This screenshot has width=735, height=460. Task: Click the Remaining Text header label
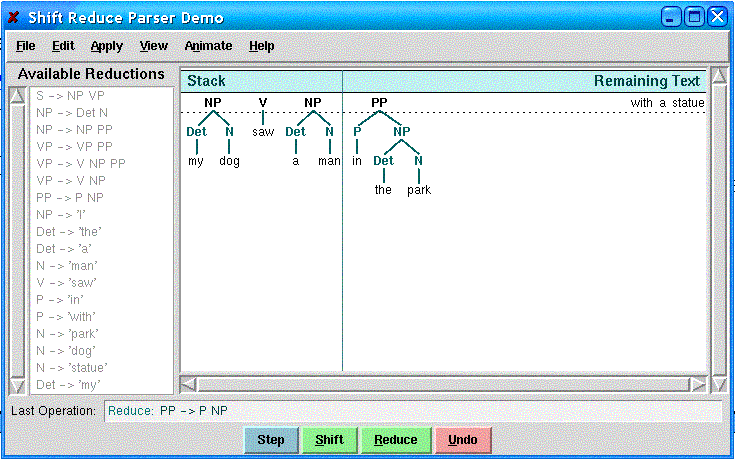pos(647,81)
